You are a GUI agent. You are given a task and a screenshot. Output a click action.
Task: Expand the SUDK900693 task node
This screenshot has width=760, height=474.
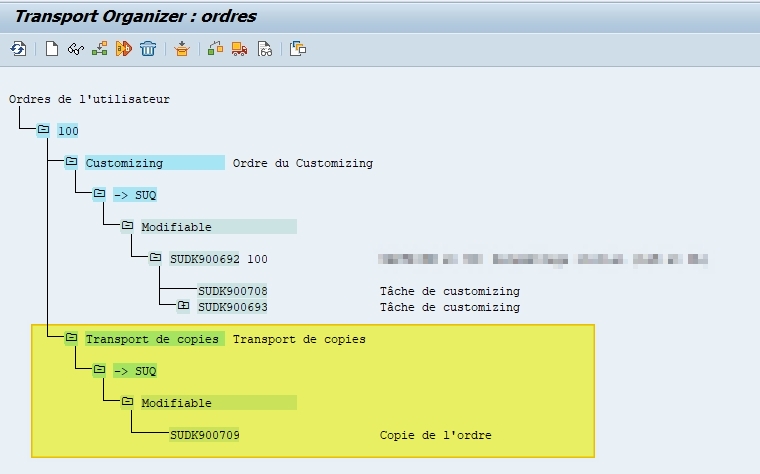[x=183, y=306]
